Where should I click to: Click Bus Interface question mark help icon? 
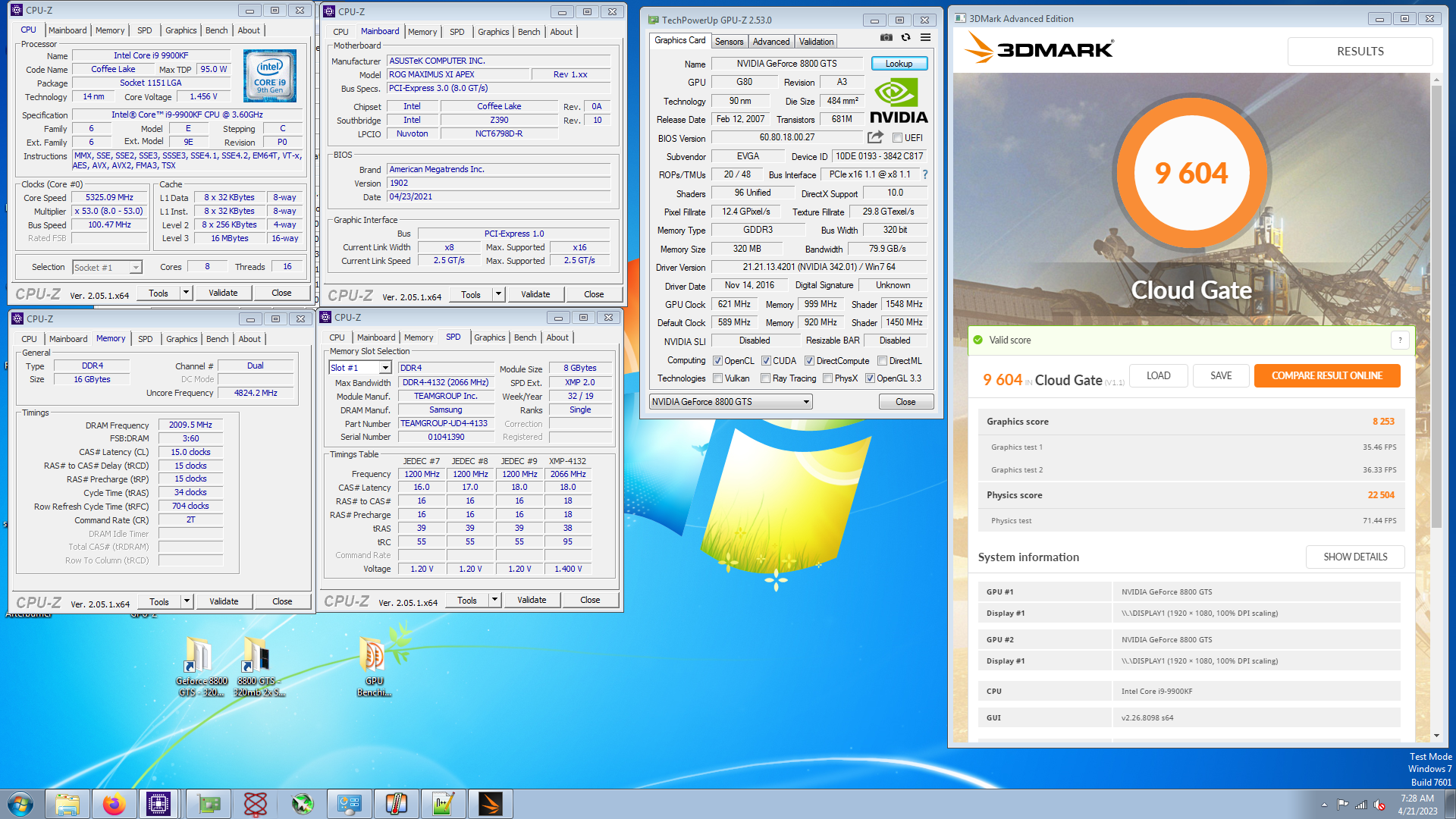(924, 174)
